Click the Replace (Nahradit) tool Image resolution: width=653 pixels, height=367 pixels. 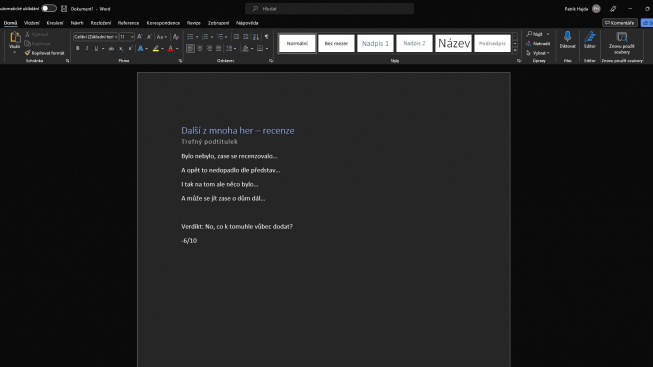tap(538, 43)
